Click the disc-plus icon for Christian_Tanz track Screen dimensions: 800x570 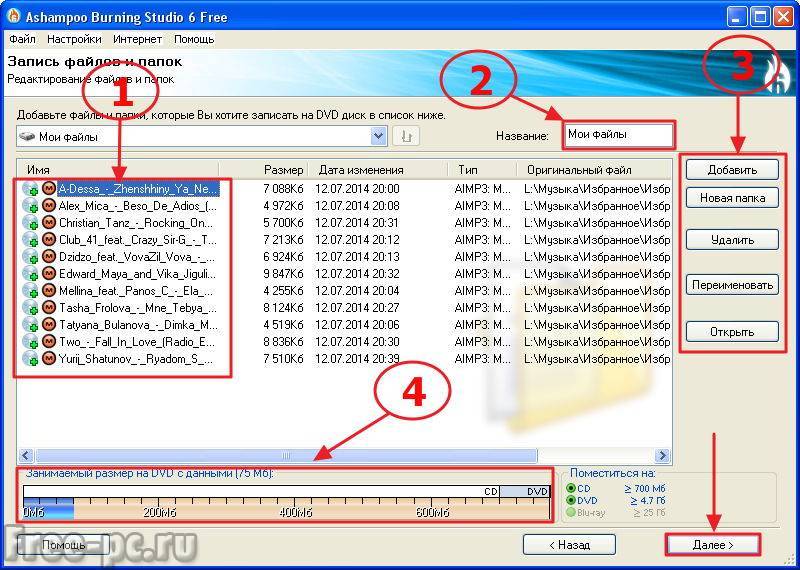tap(31, 223)
